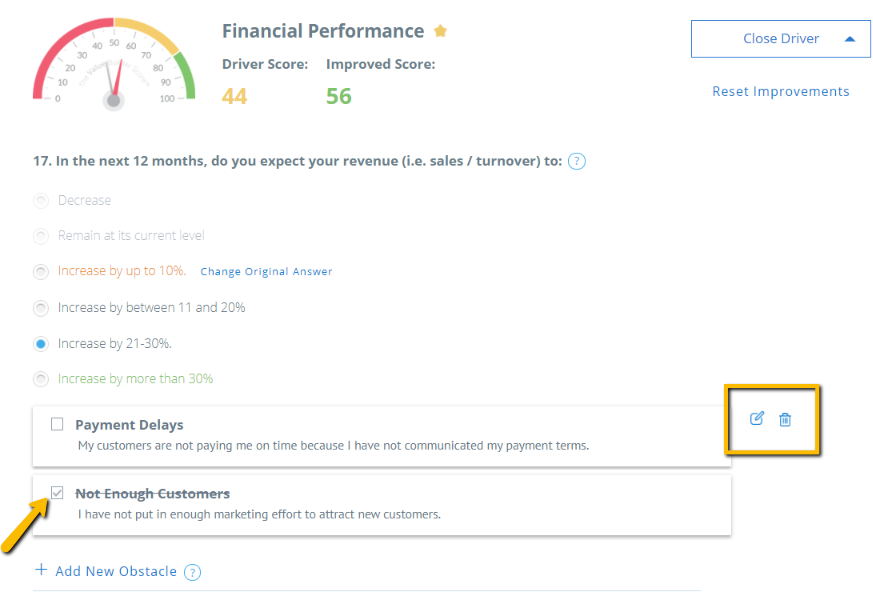Viewport: 873px width, 600px height.
Task: Click Change Original Answer link
Action: tap(266, 272)
